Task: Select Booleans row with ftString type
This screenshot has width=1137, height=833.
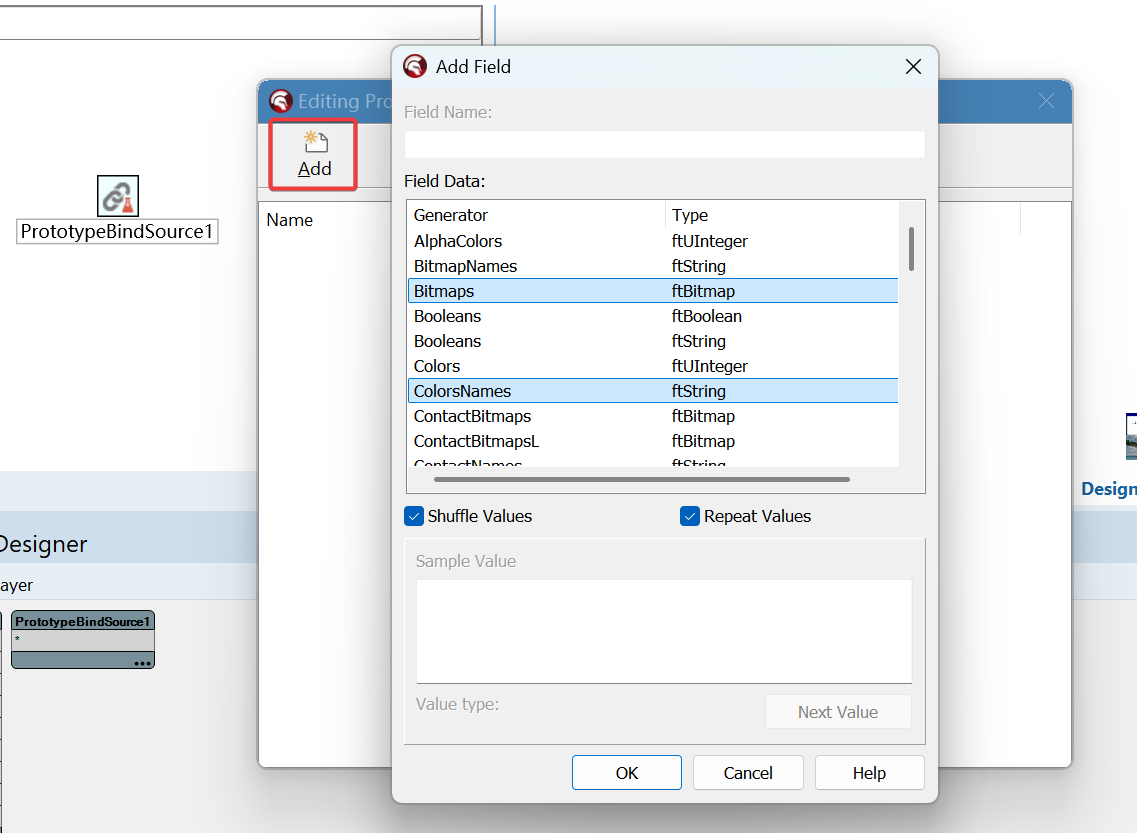Action: 653,341
